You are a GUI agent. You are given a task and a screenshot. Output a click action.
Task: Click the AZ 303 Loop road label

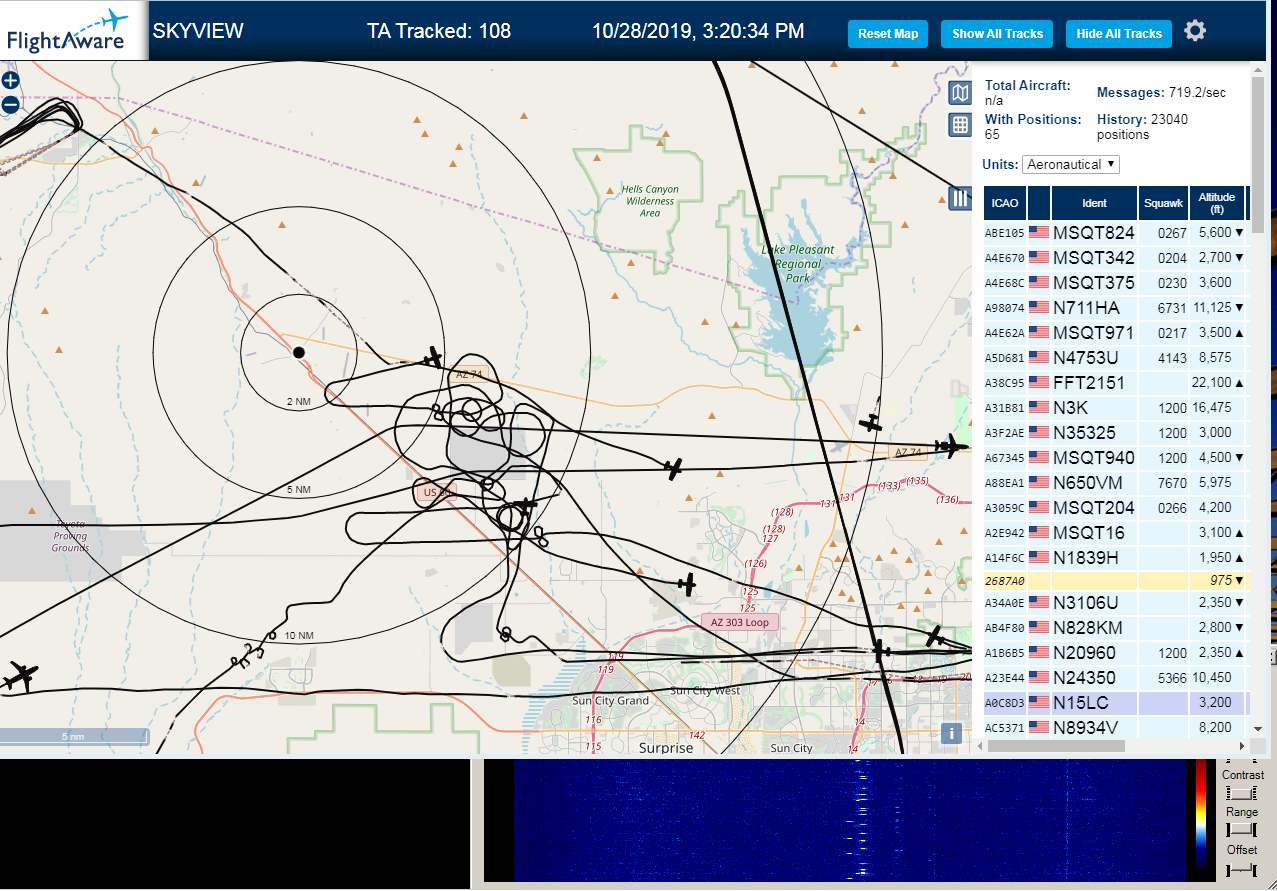(x=740, y=622)
